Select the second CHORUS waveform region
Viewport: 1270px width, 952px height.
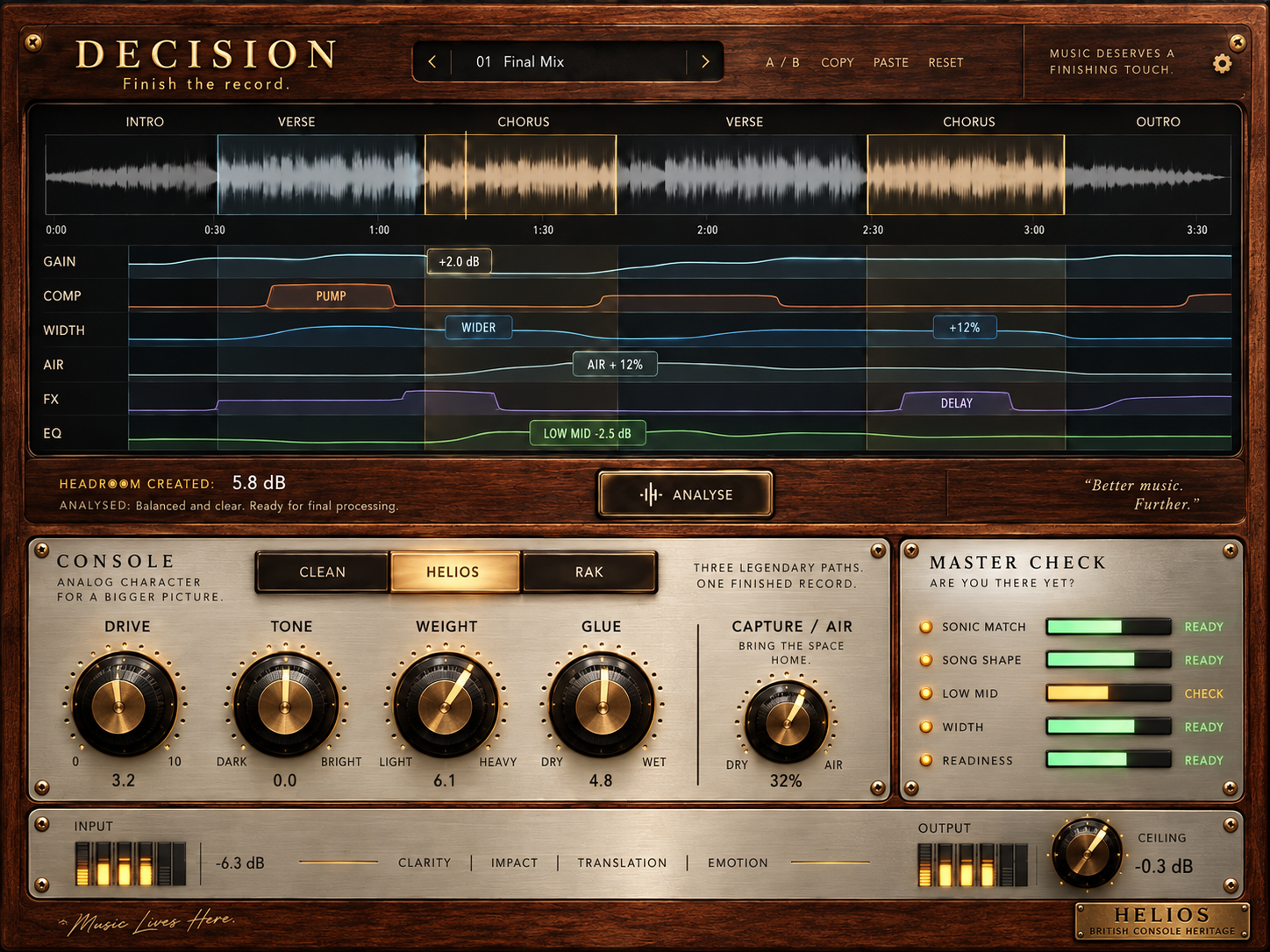click(966, 174)
